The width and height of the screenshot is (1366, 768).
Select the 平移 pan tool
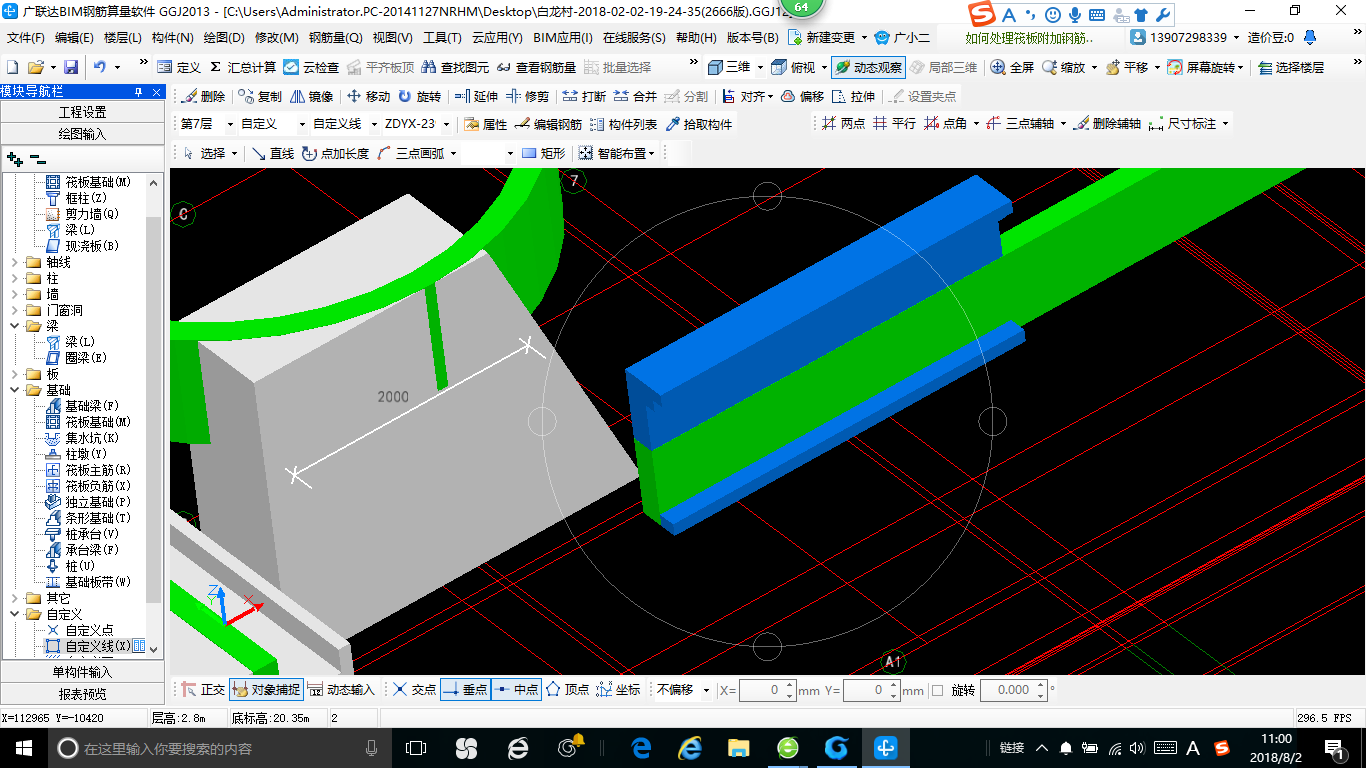pyautogui.click(x=1127, y=67)
